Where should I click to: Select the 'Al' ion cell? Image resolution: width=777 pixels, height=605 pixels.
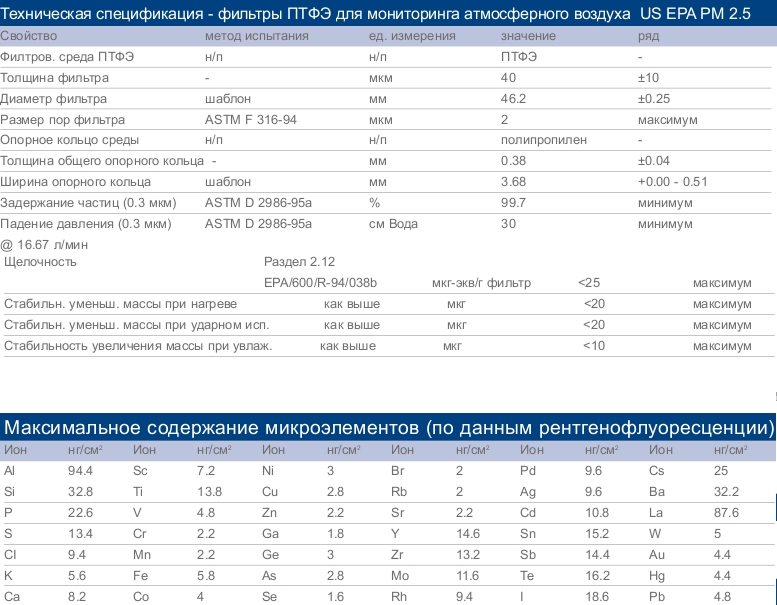coord(9,471)
